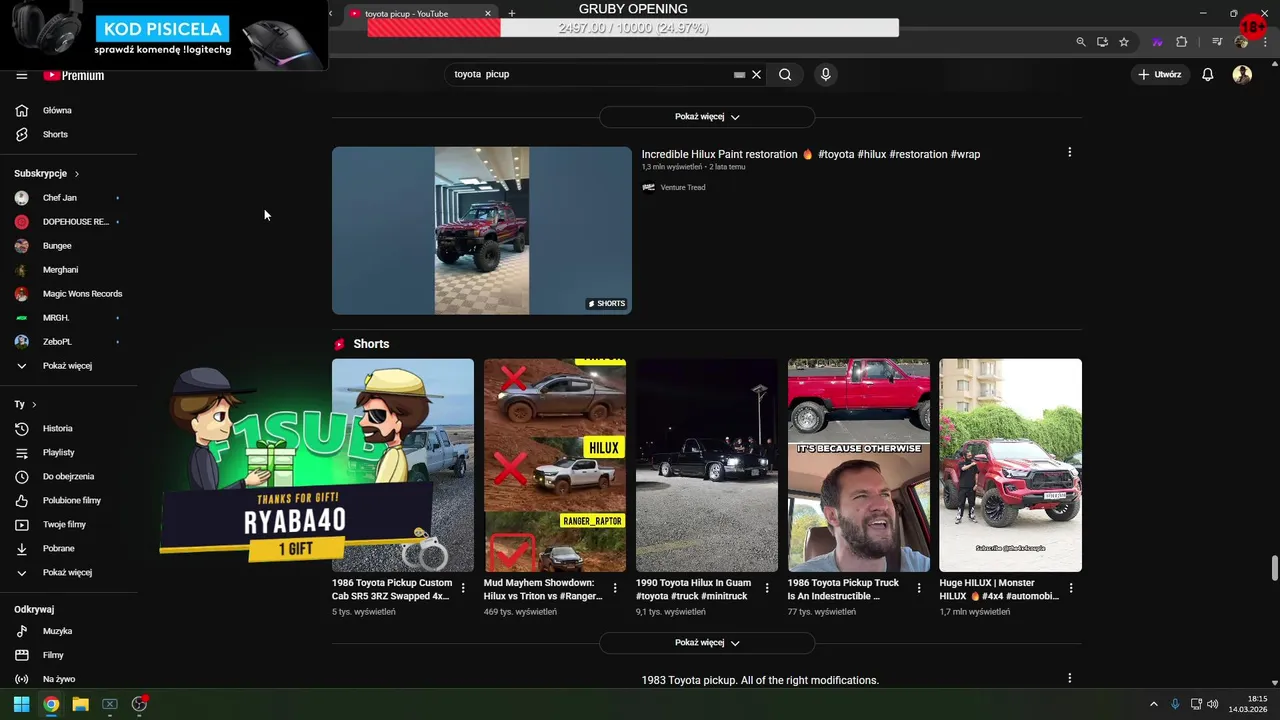
Task: Play '1990 Toyota Hilux In Guam' short
Action: click(707, 465)
